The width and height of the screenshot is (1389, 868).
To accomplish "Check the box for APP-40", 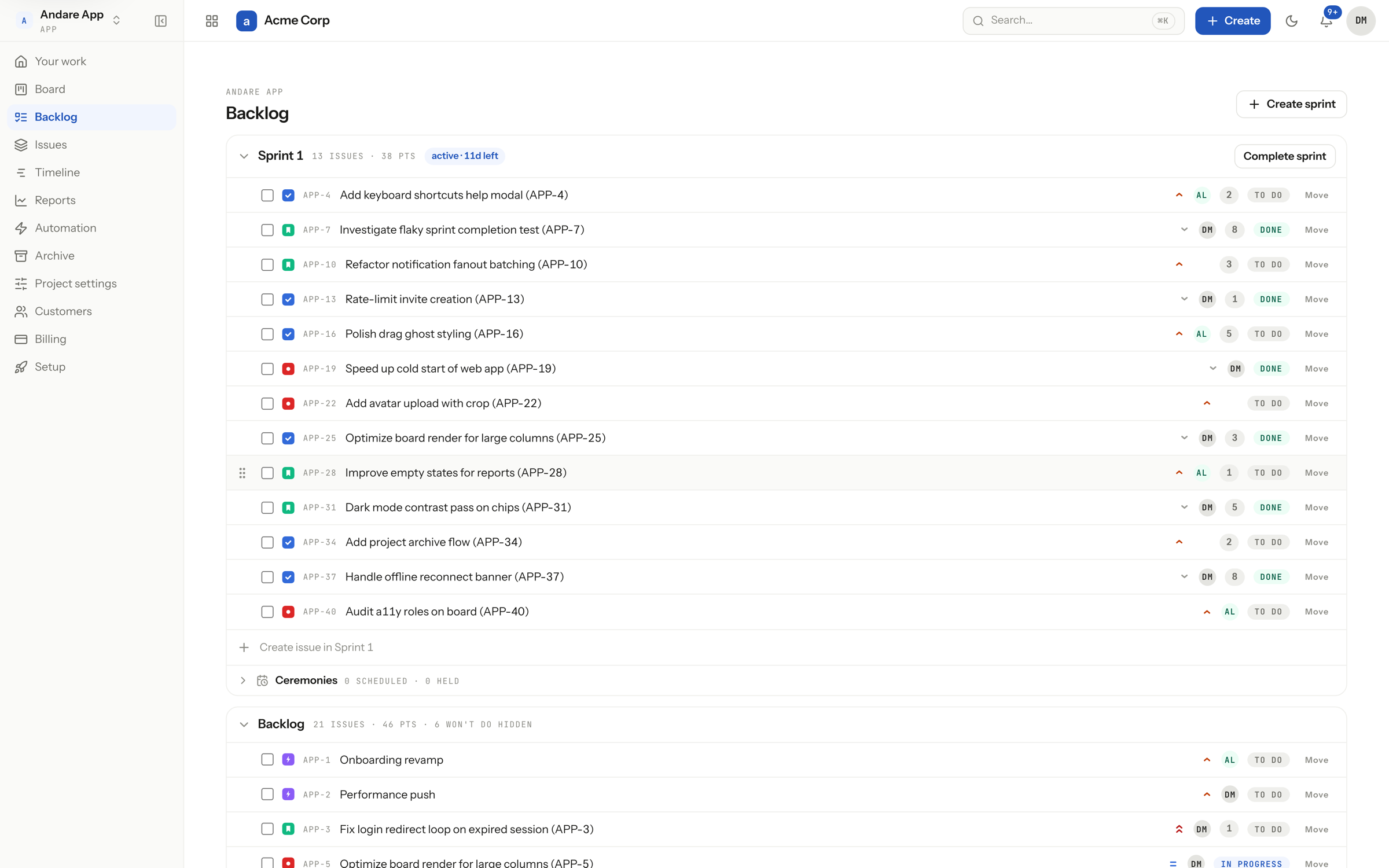I will (267, 612).
